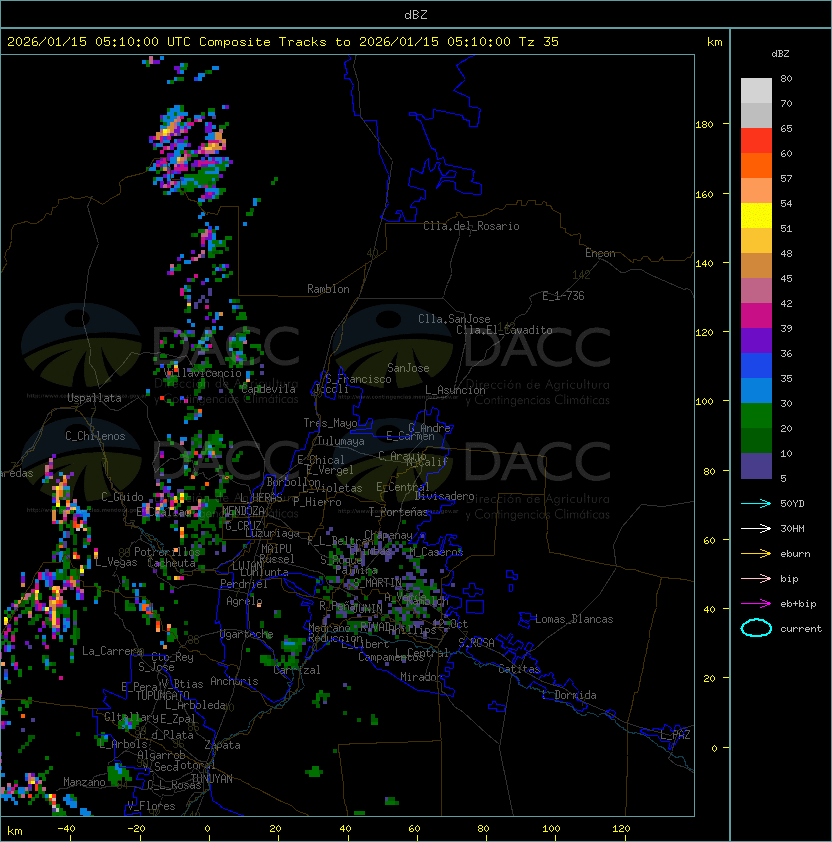
Task: Click the purple 5-10 dBZ color swatch
Action: coord(756,466)
